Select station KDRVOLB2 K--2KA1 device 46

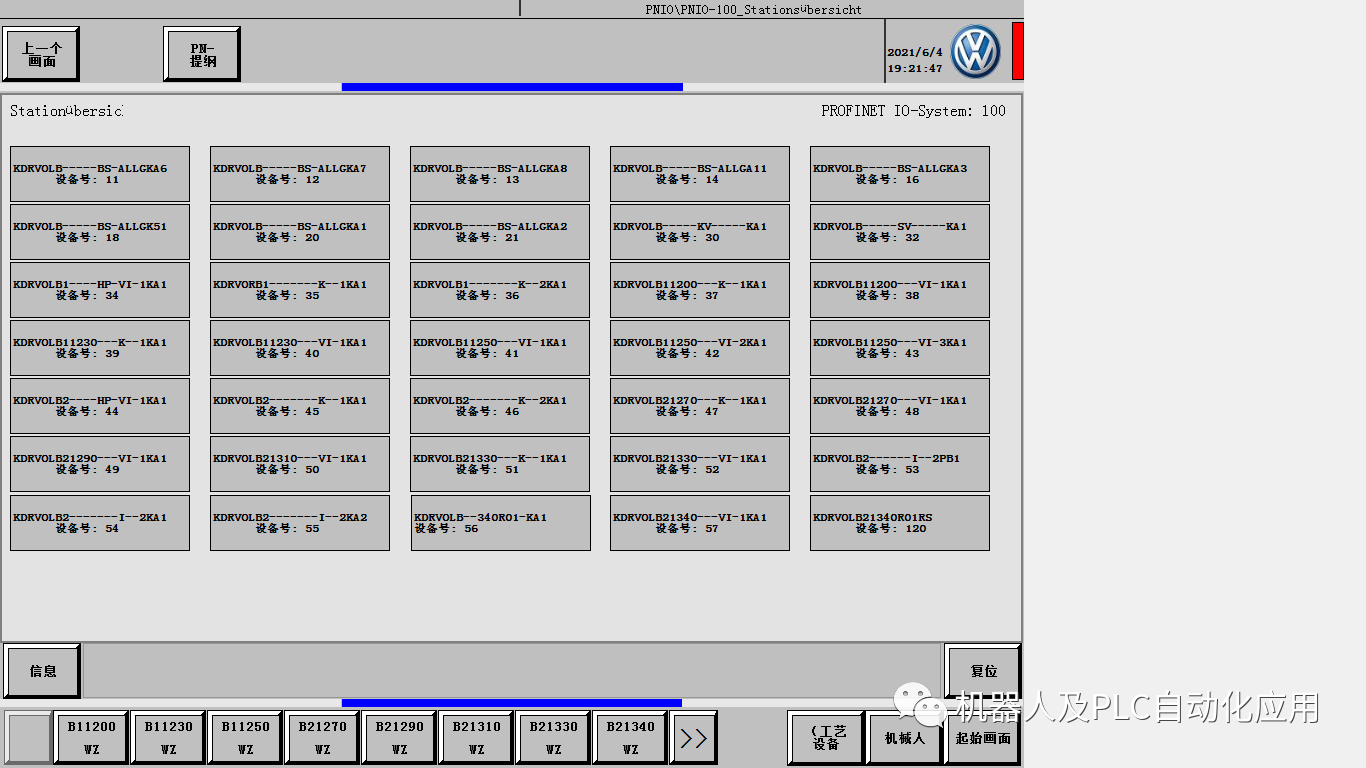(500, 406)
